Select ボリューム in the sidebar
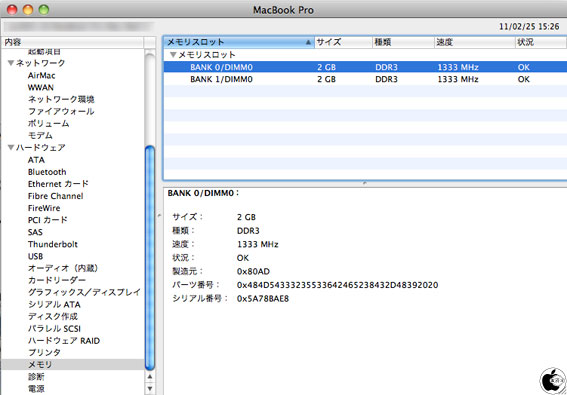The height and width of the screenshot is (395, 567). point(48,124)
